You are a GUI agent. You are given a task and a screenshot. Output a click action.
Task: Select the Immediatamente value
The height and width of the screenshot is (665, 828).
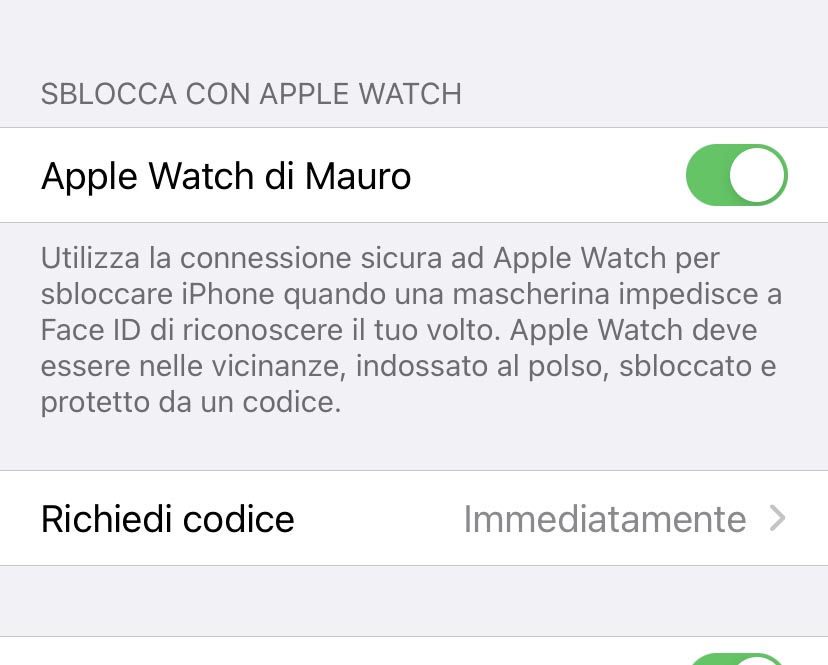click(x=605, y=519)
